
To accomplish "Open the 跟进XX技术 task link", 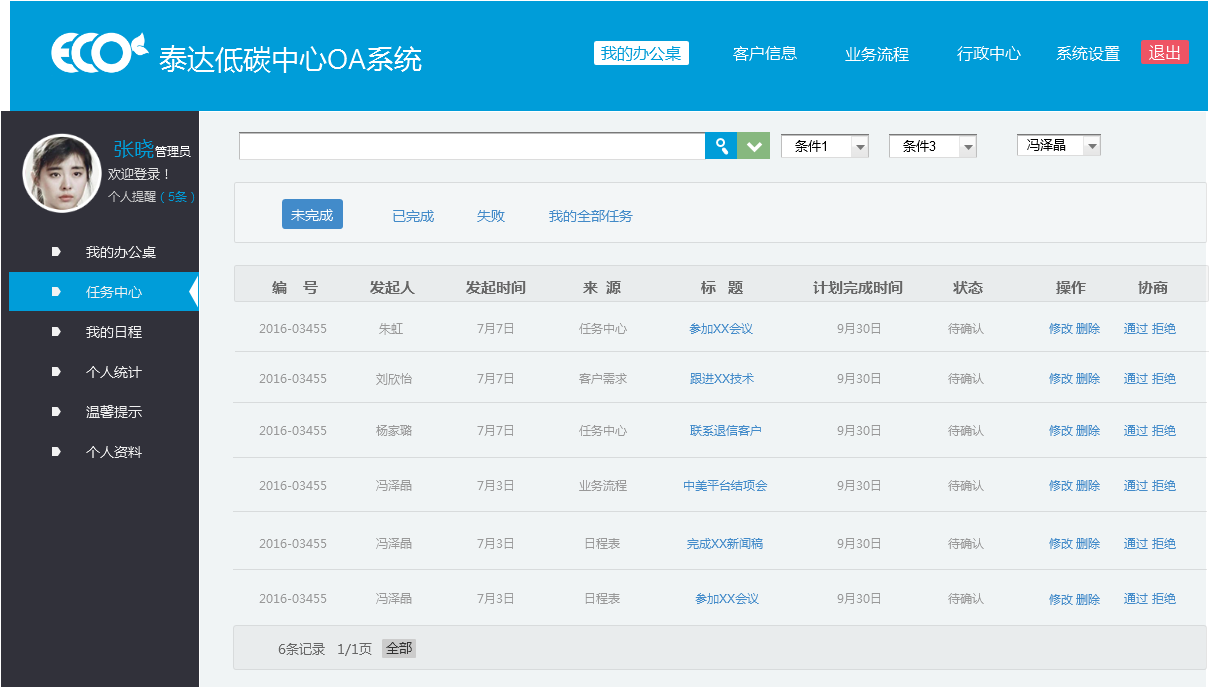I will tap(722, 378).
